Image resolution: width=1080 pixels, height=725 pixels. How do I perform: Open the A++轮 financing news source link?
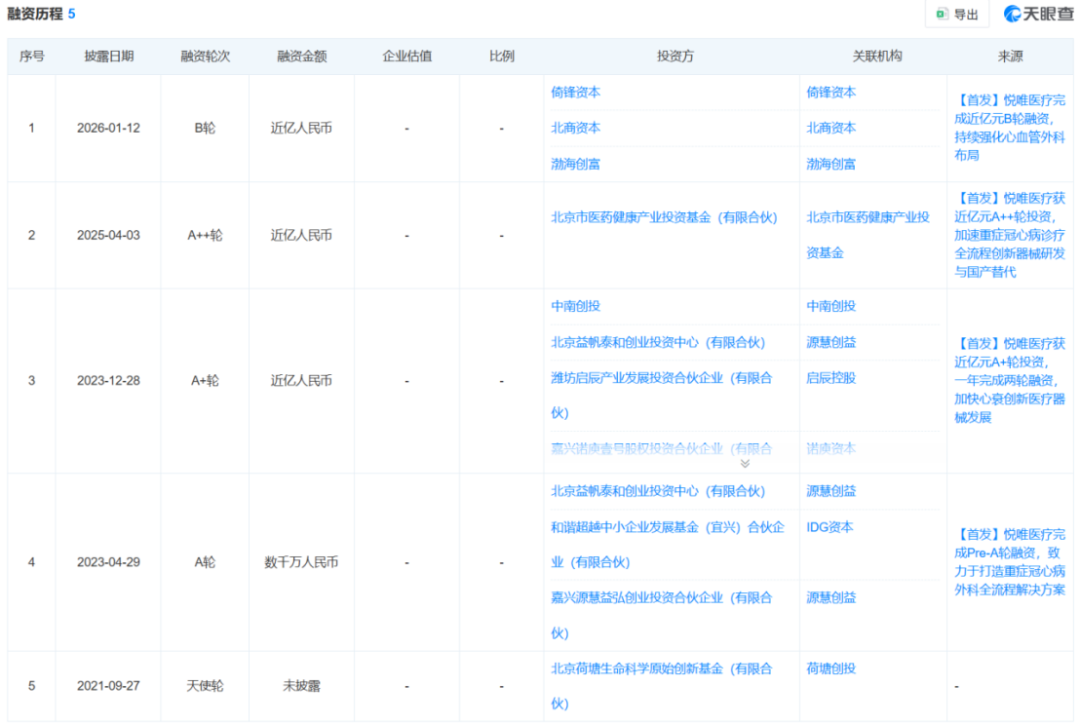click(1009, 235)
